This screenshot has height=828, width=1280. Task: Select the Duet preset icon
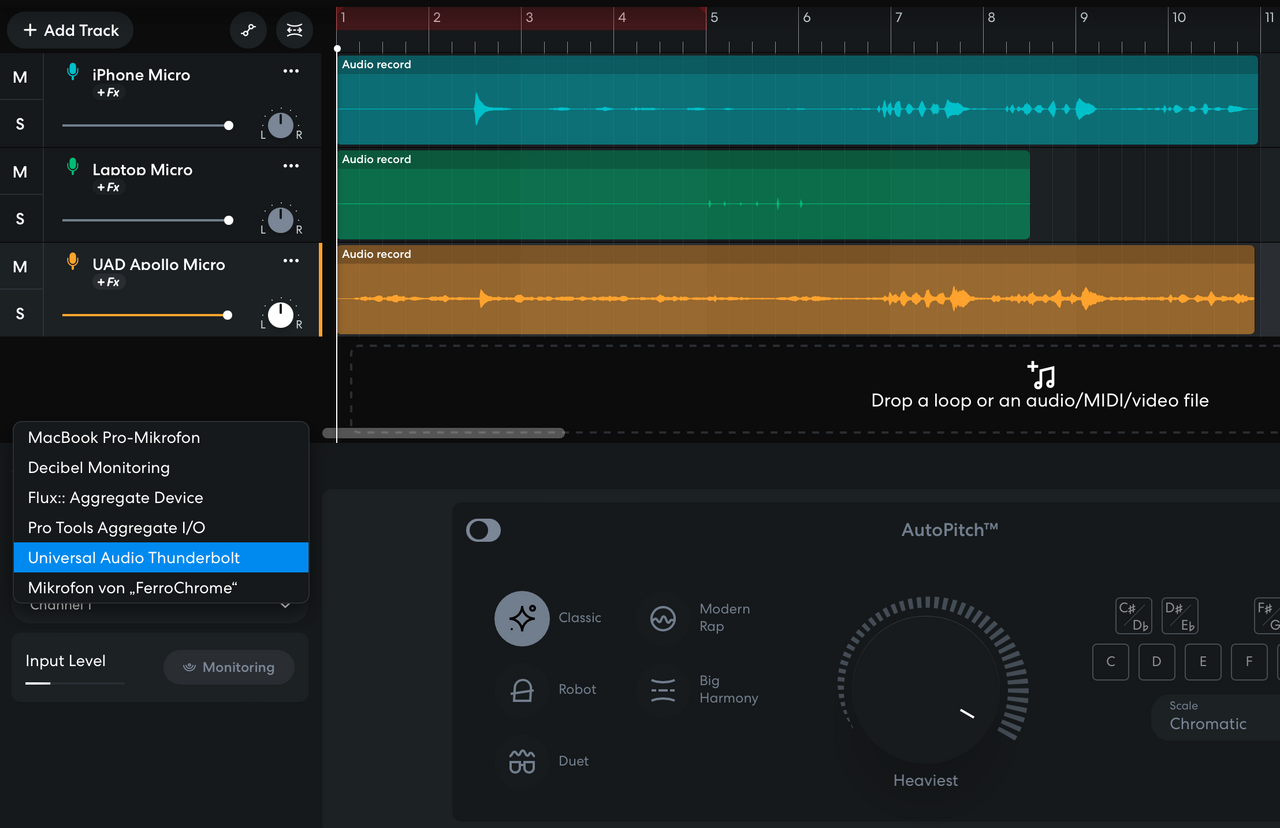click(522, 762)
